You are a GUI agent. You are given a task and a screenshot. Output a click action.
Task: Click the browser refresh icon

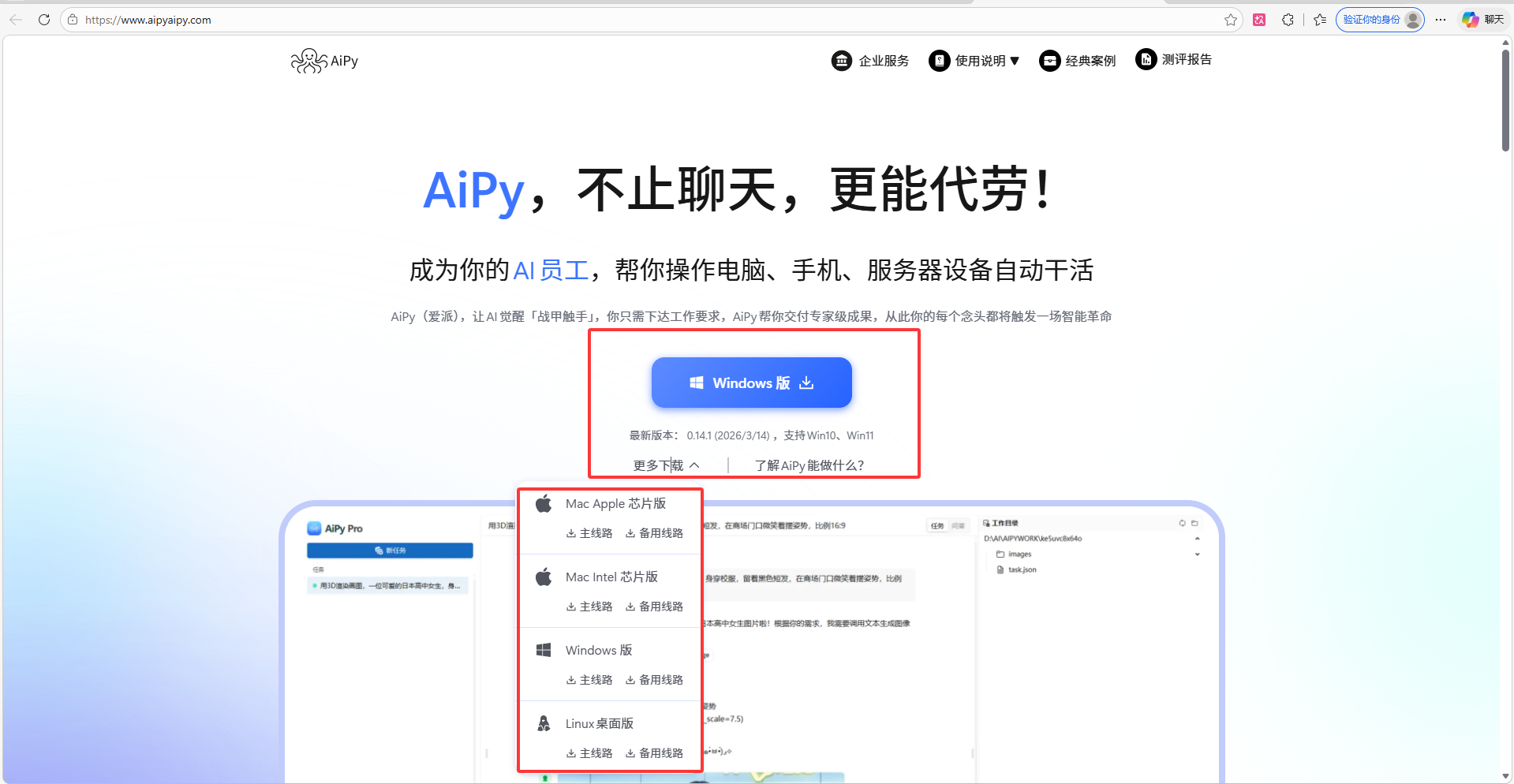[44, 20]
